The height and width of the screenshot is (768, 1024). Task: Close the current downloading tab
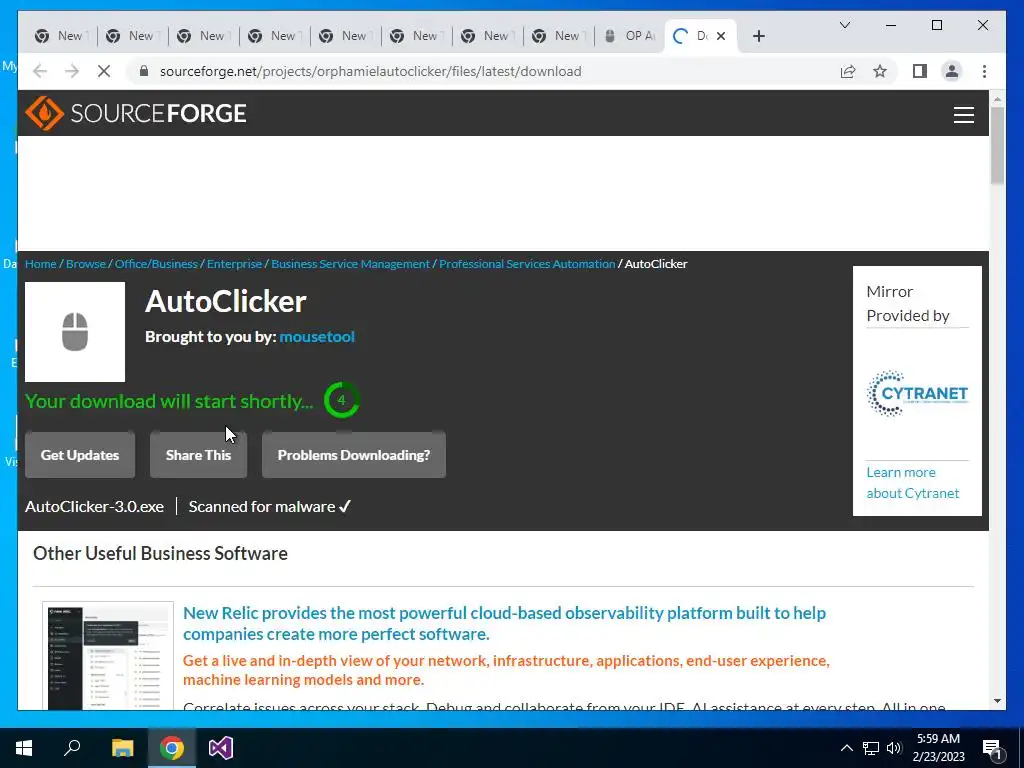tap(721, 36)
